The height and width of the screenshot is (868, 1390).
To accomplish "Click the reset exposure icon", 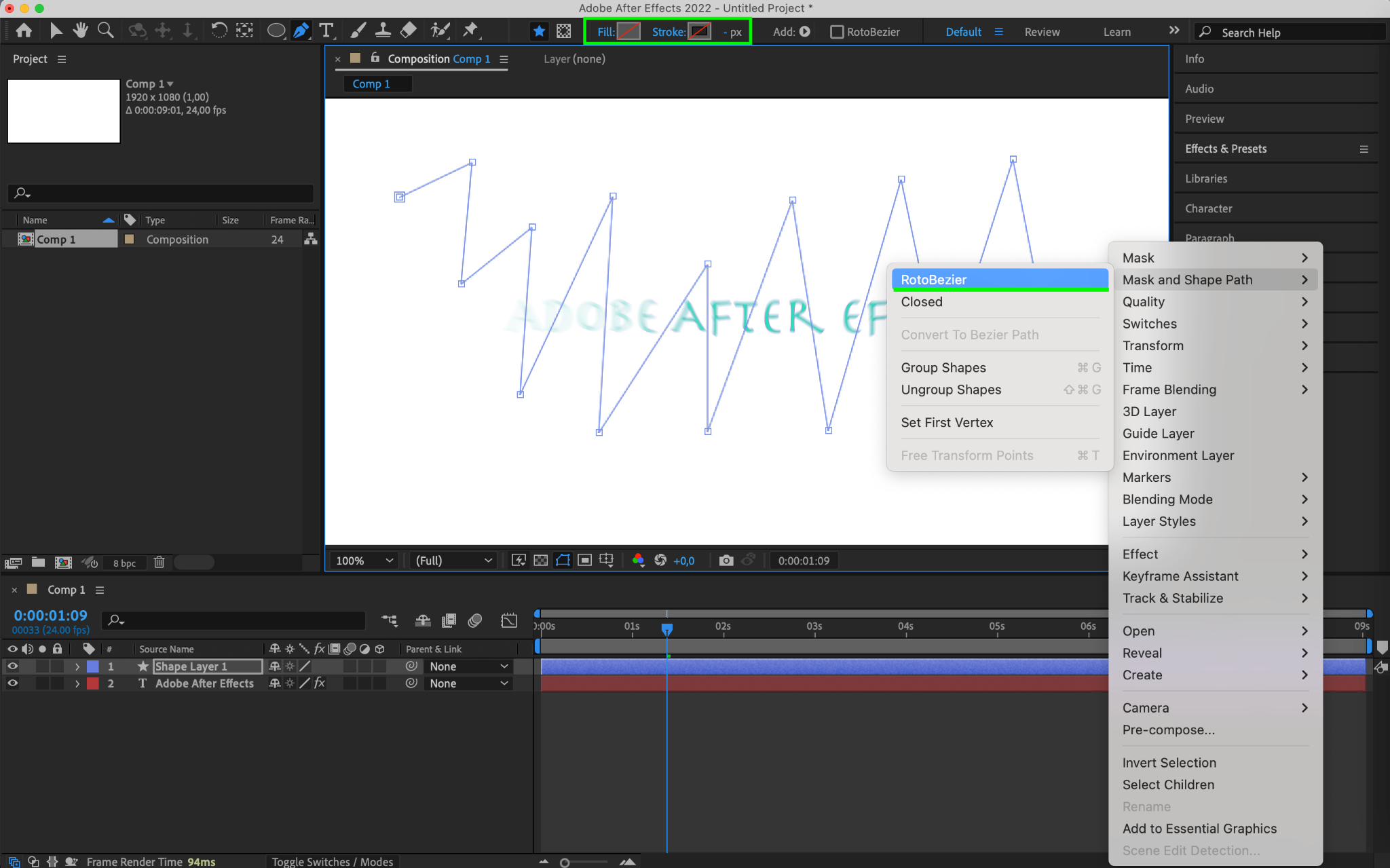I will [x=660, y=561].
